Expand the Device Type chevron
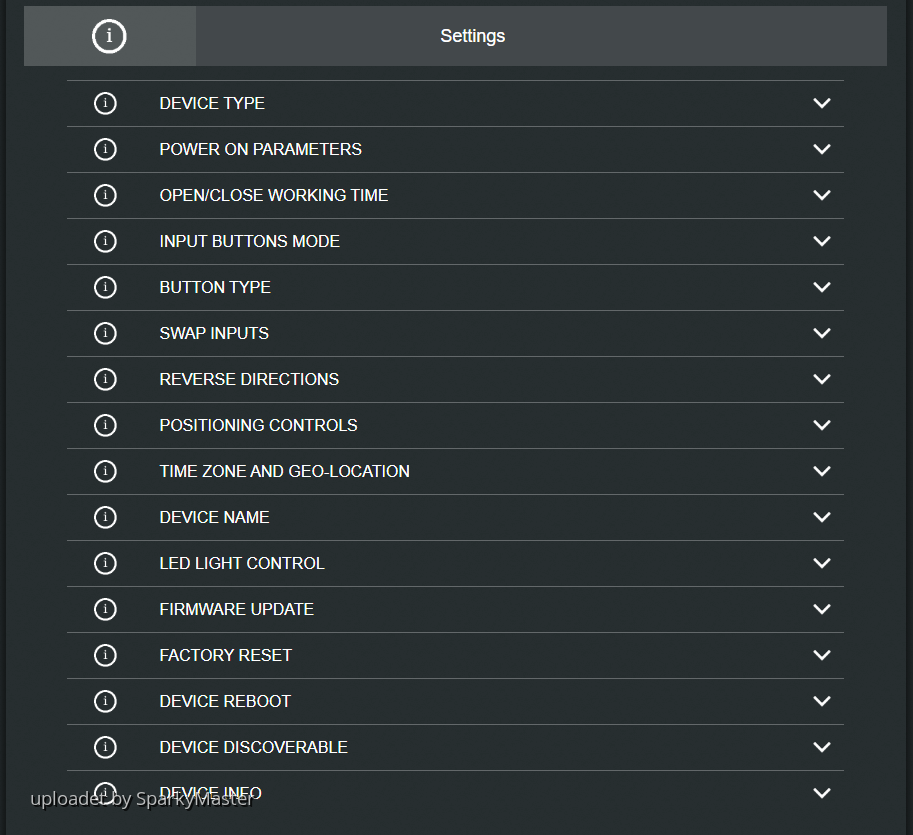Screen dimensions: 913x835 (822, 103)
